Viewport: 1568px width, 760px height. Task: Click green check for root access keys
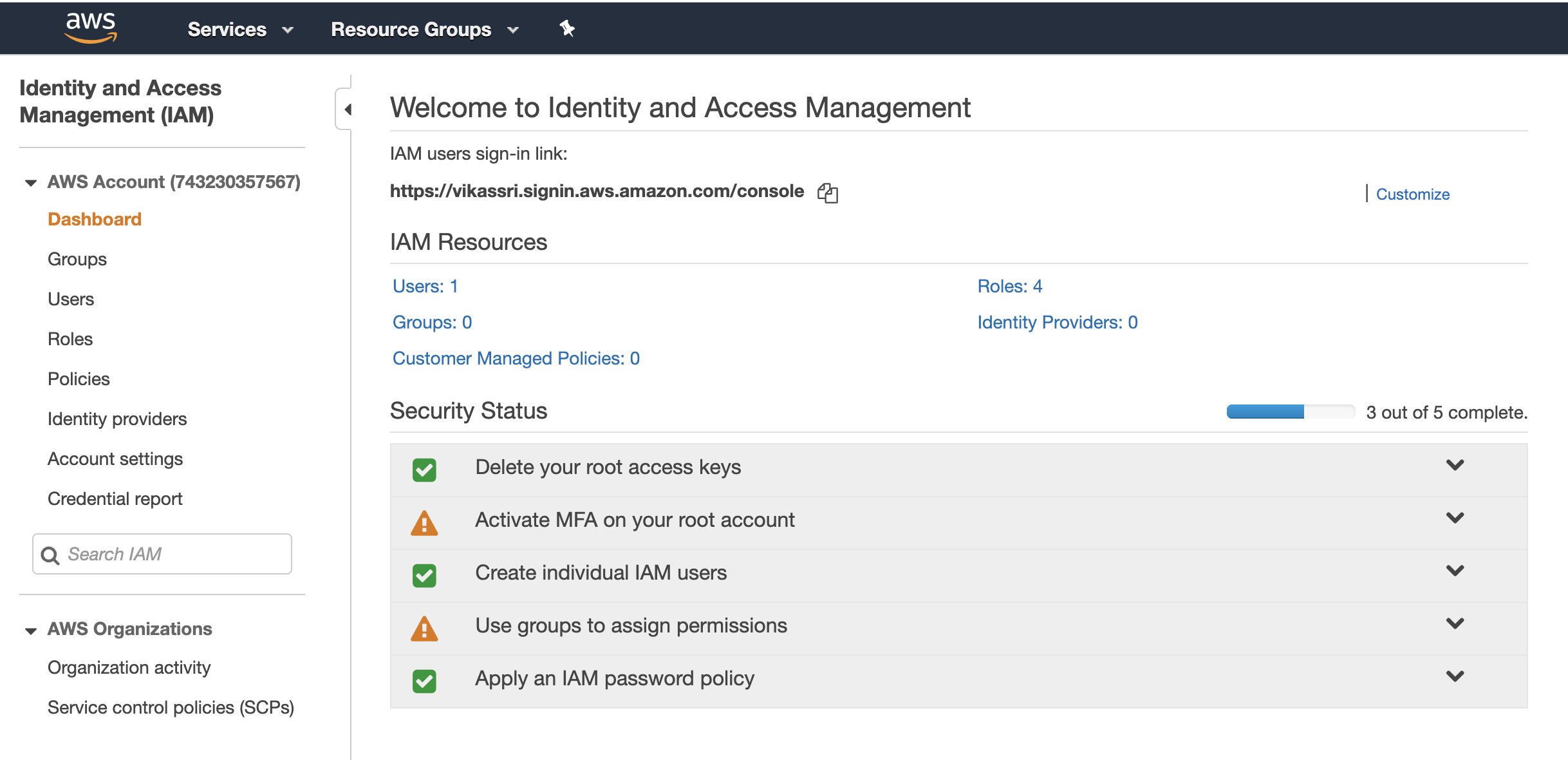point(424,470)
